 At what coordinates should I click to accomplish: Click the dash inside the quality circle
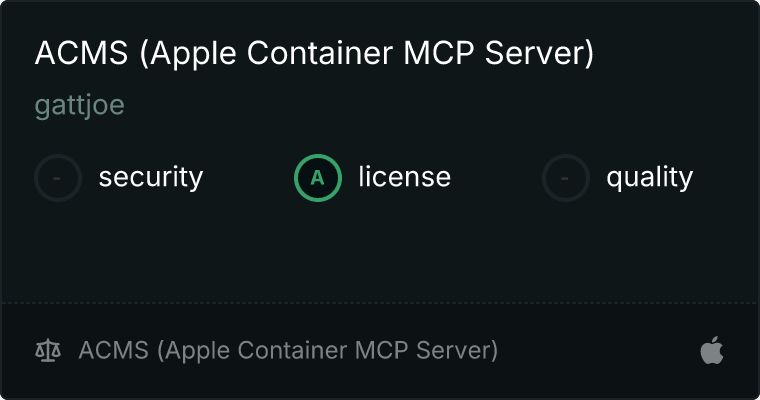coord(565,178)
